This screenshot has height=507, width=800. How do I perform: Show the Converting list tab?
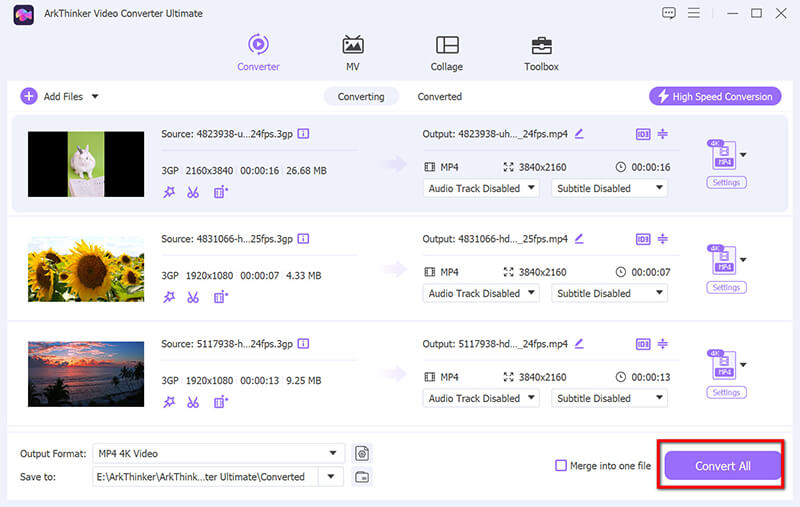pyautogui.click(x=361, y=96)
